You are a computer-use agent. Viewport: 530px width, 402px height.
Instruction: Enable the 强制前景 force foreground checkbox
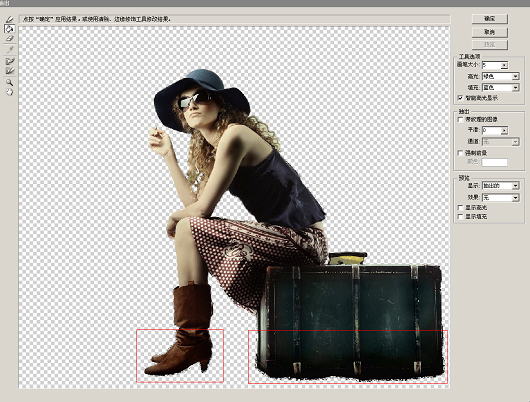[x=460, y=153]
